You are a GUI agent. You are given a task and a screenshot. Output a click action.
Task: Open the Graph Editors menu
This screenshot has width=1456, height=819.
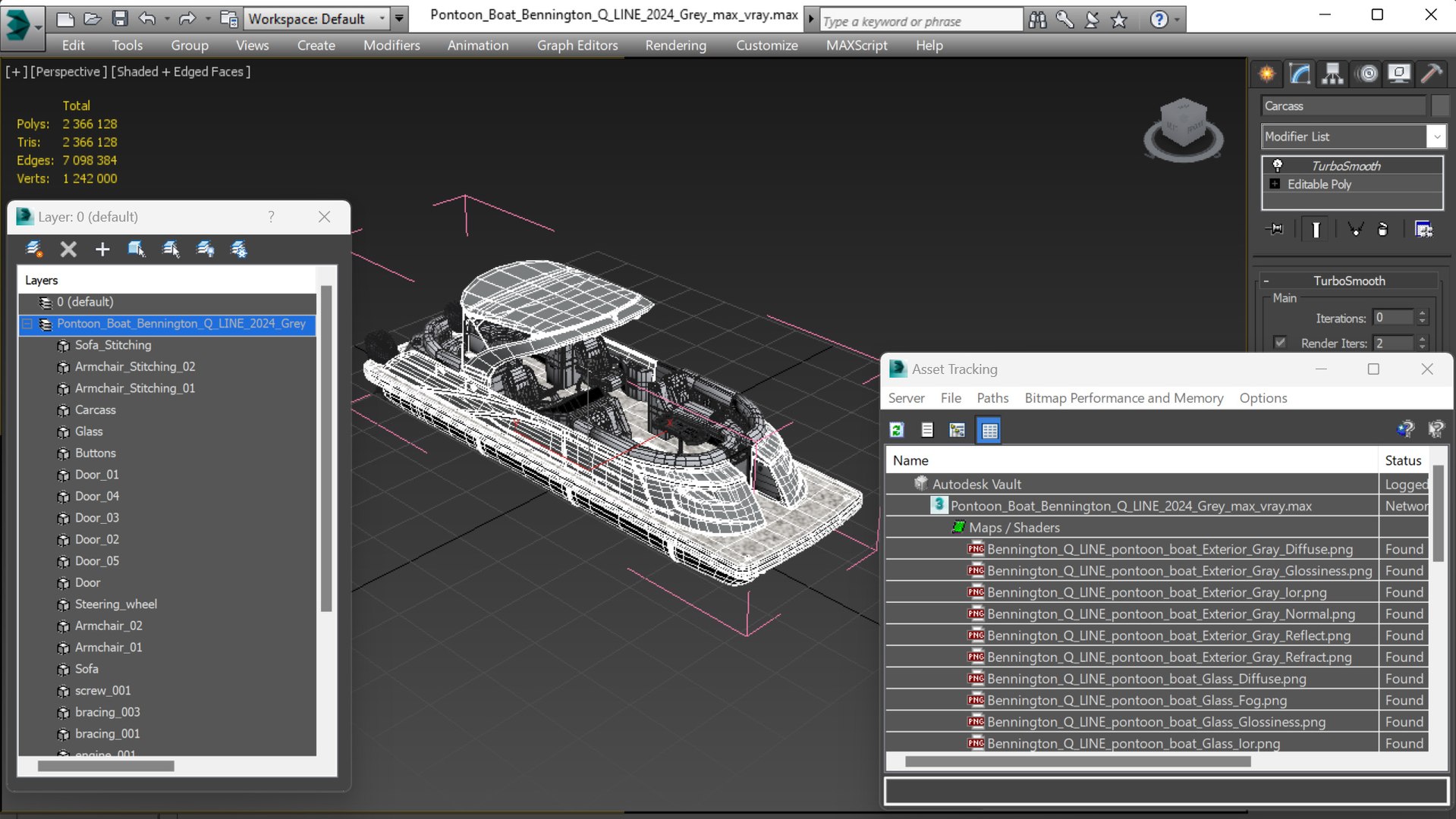[x=577, y=45]
